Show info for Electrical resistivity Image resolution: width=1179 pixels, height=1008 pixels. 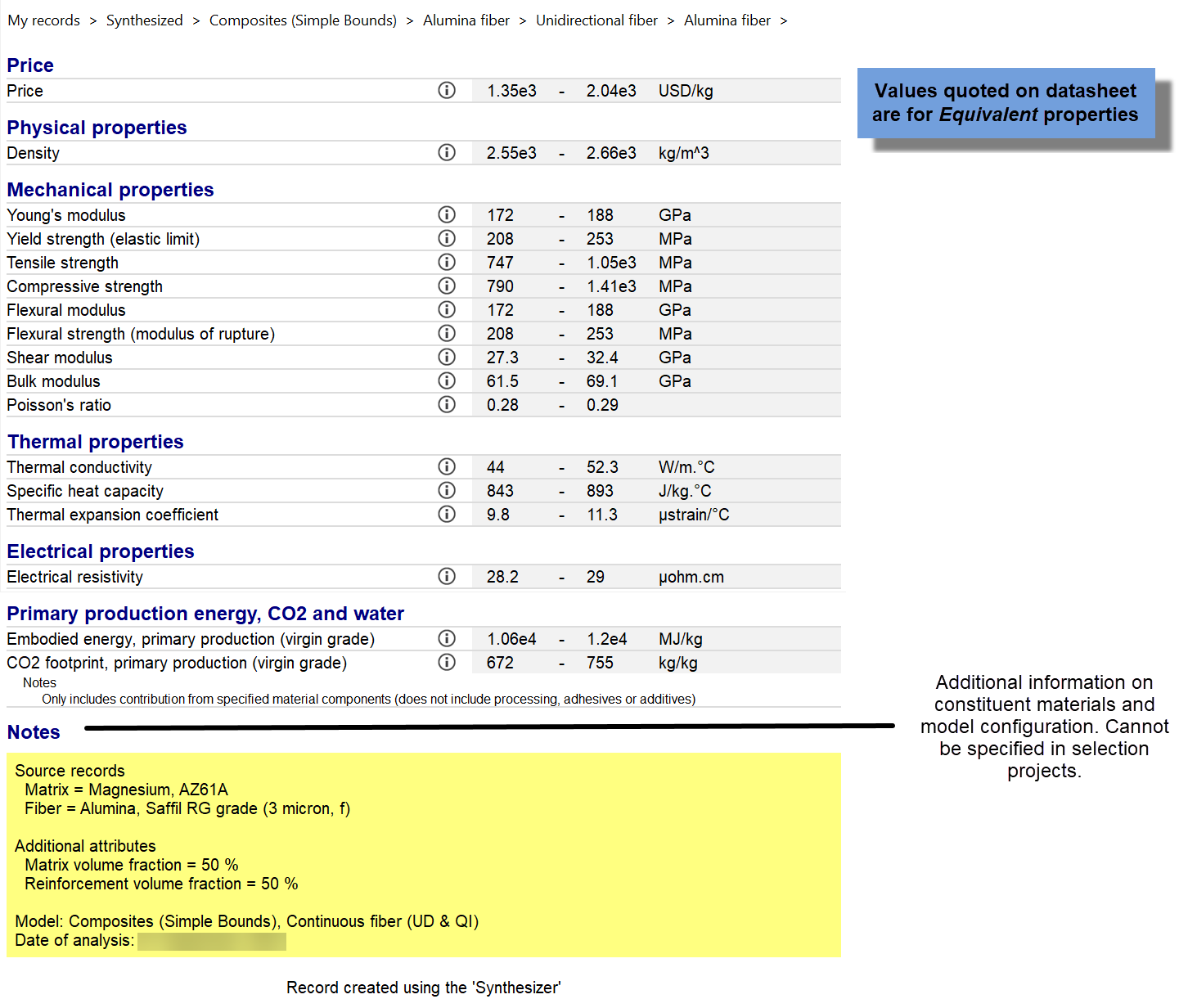pos(447,576)
